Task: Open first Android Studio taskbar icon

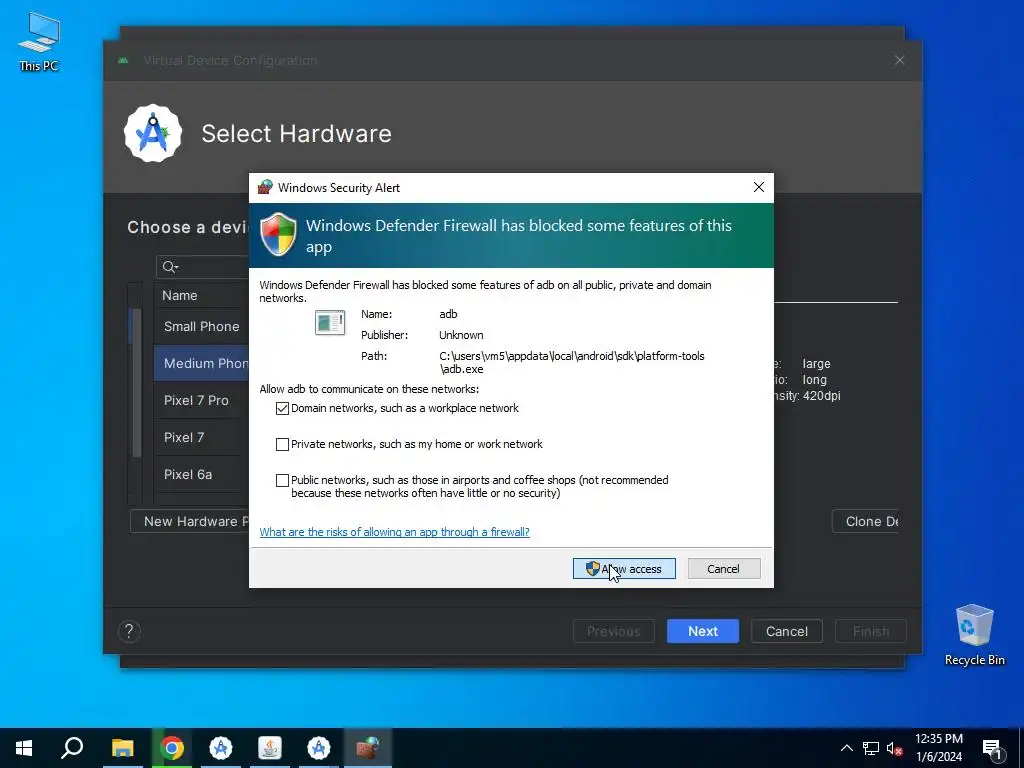Action: pyautogui.click(x=221, y=748)
